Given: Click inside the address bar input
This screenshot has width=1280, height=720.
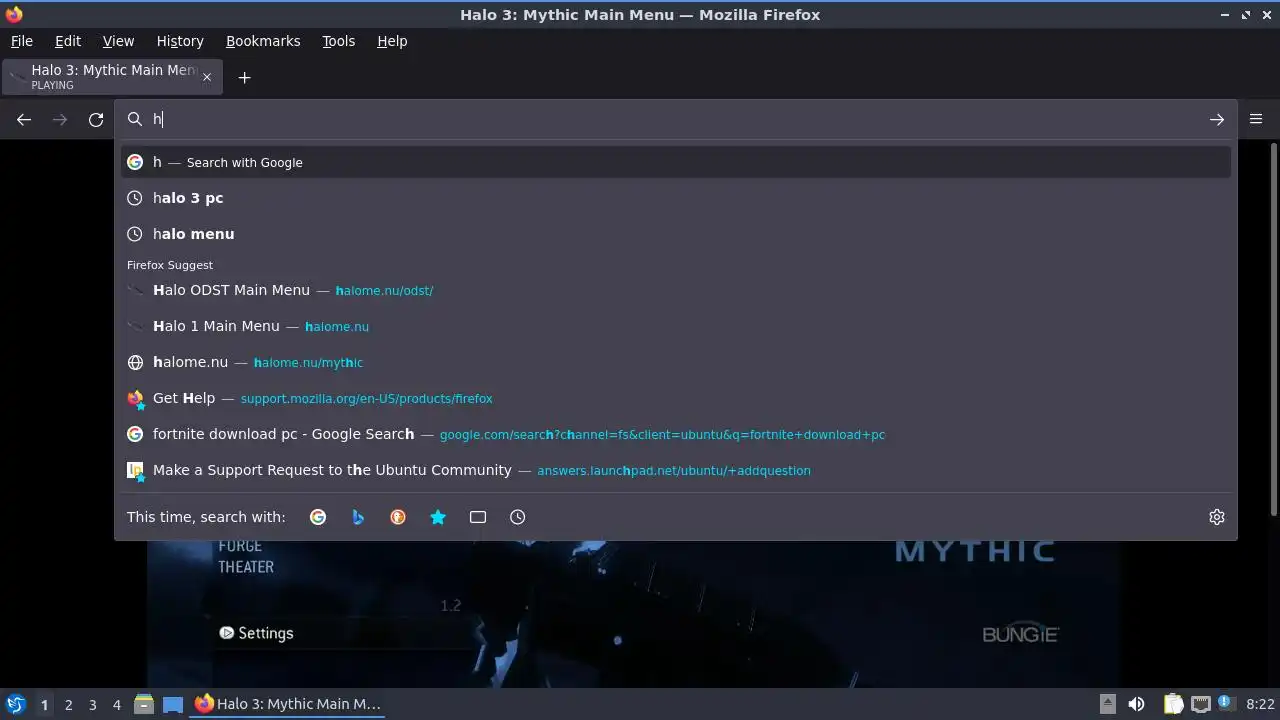Looking at the screenshot, I should [x=675, y=119].
